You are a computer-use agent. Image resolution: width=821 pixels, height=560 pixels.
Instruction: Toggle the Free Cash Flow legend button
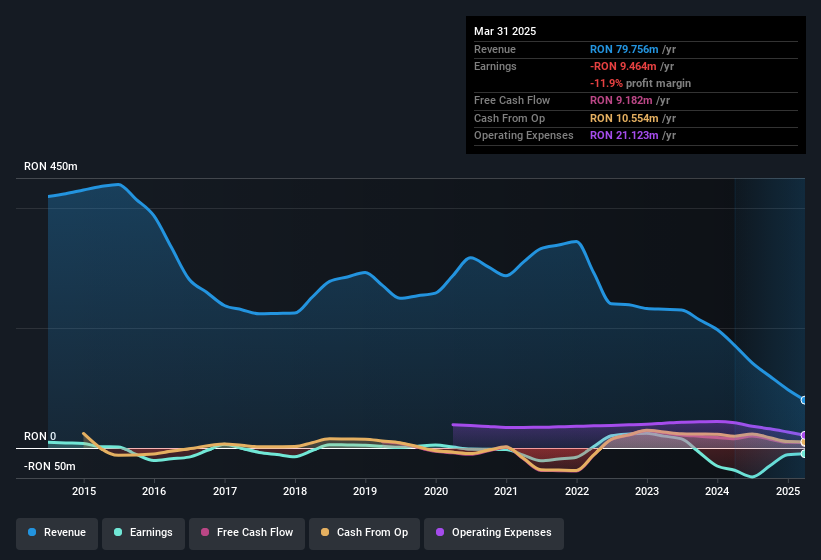[247, 533]
